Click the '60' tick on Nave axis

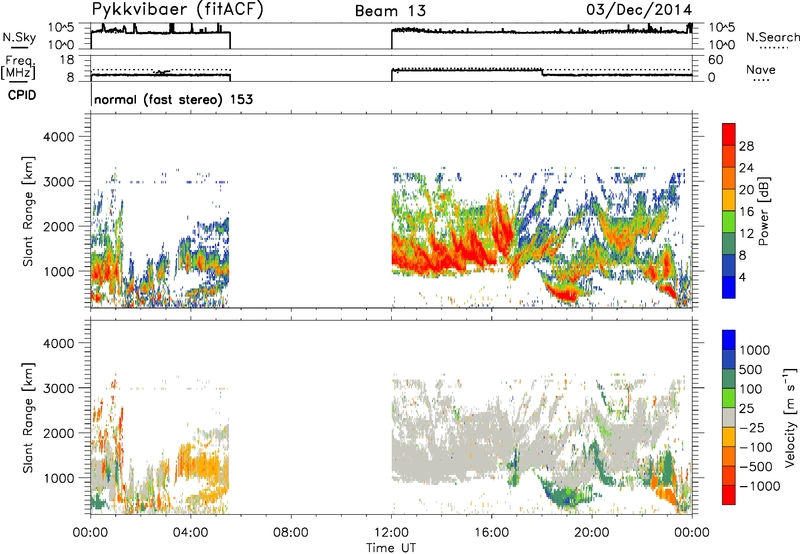tap(715, 60)
